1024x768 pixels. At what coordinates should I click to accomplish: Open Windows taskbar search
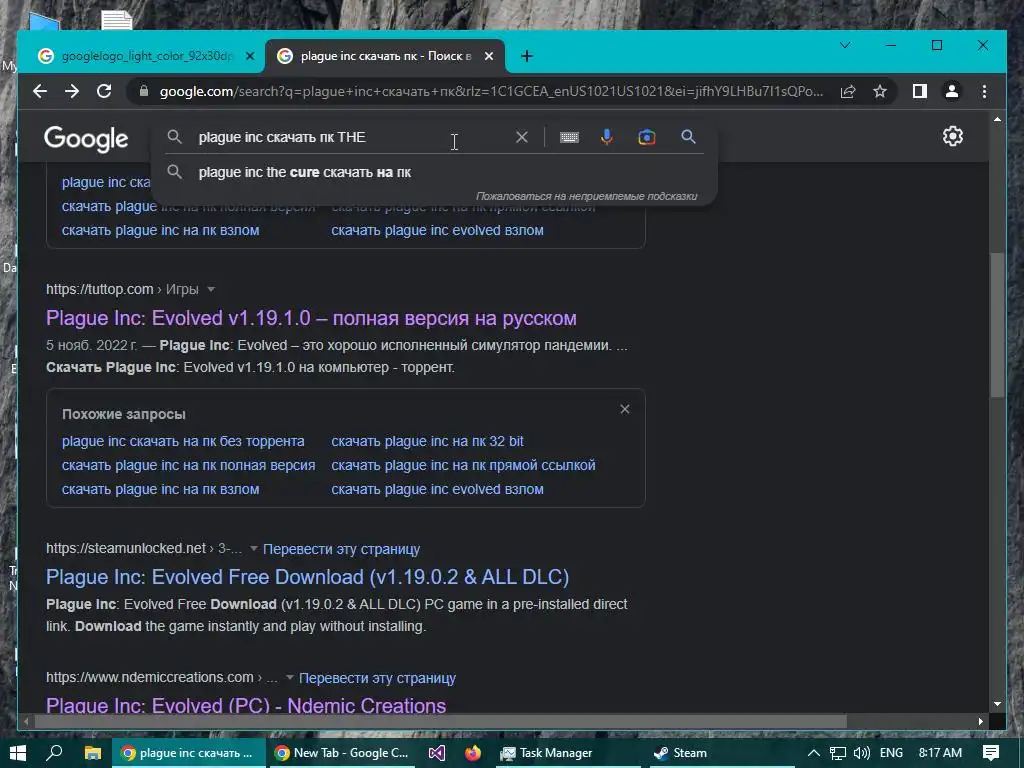click(55, 753)
